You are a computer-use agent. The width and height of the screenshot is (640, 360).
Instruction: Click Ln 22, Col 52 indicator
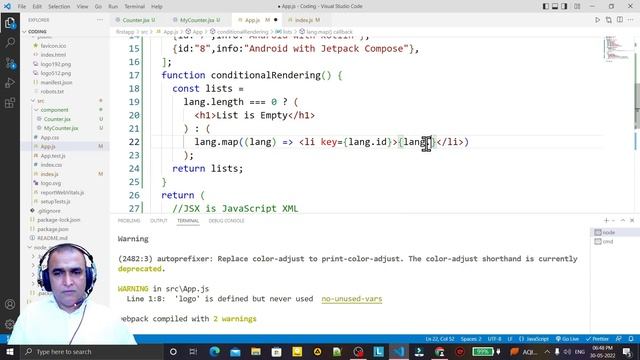(x=440, y=339)
